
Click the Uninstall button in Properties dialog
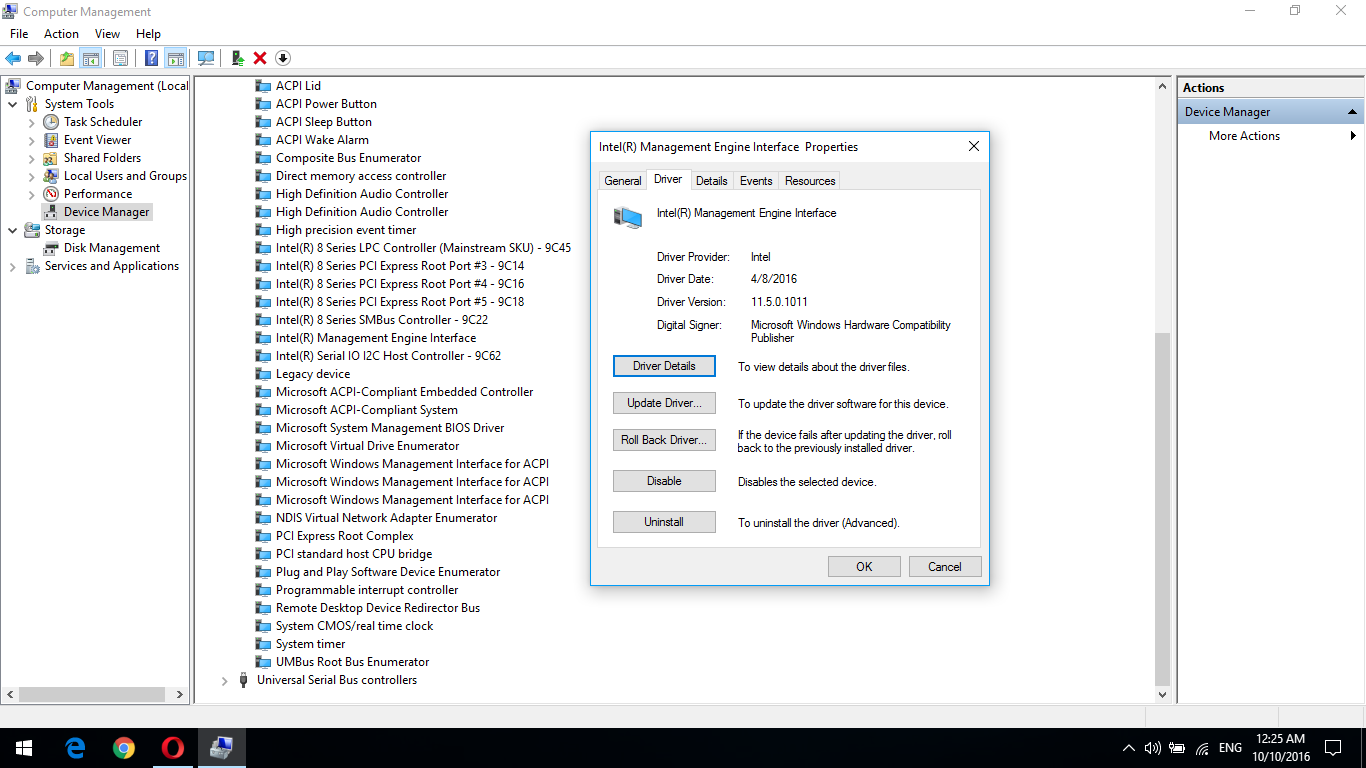[x=664, y=522]
